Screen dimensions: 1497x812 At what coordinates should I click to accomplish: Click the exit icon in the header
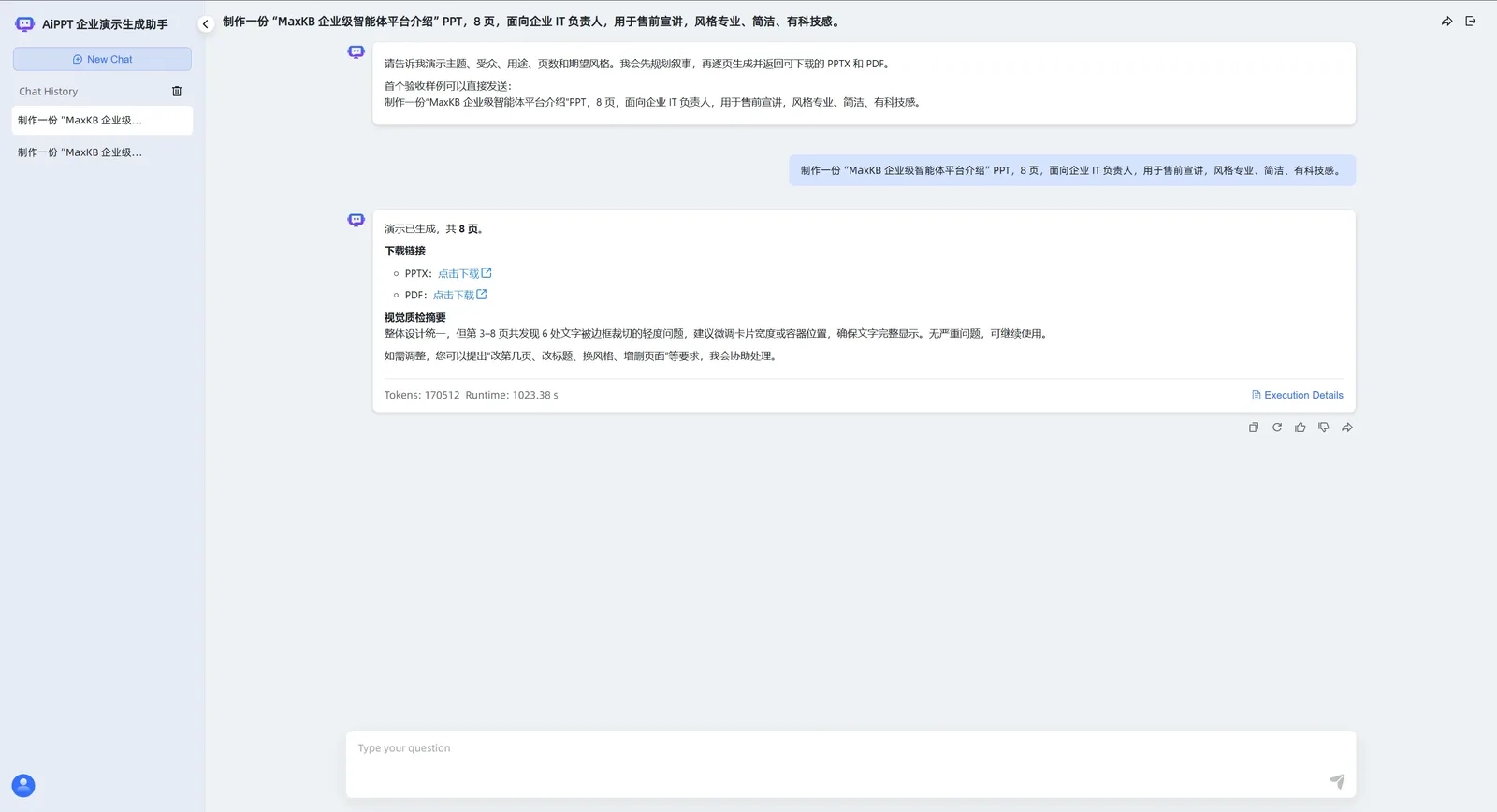(x=1471, y=22)
